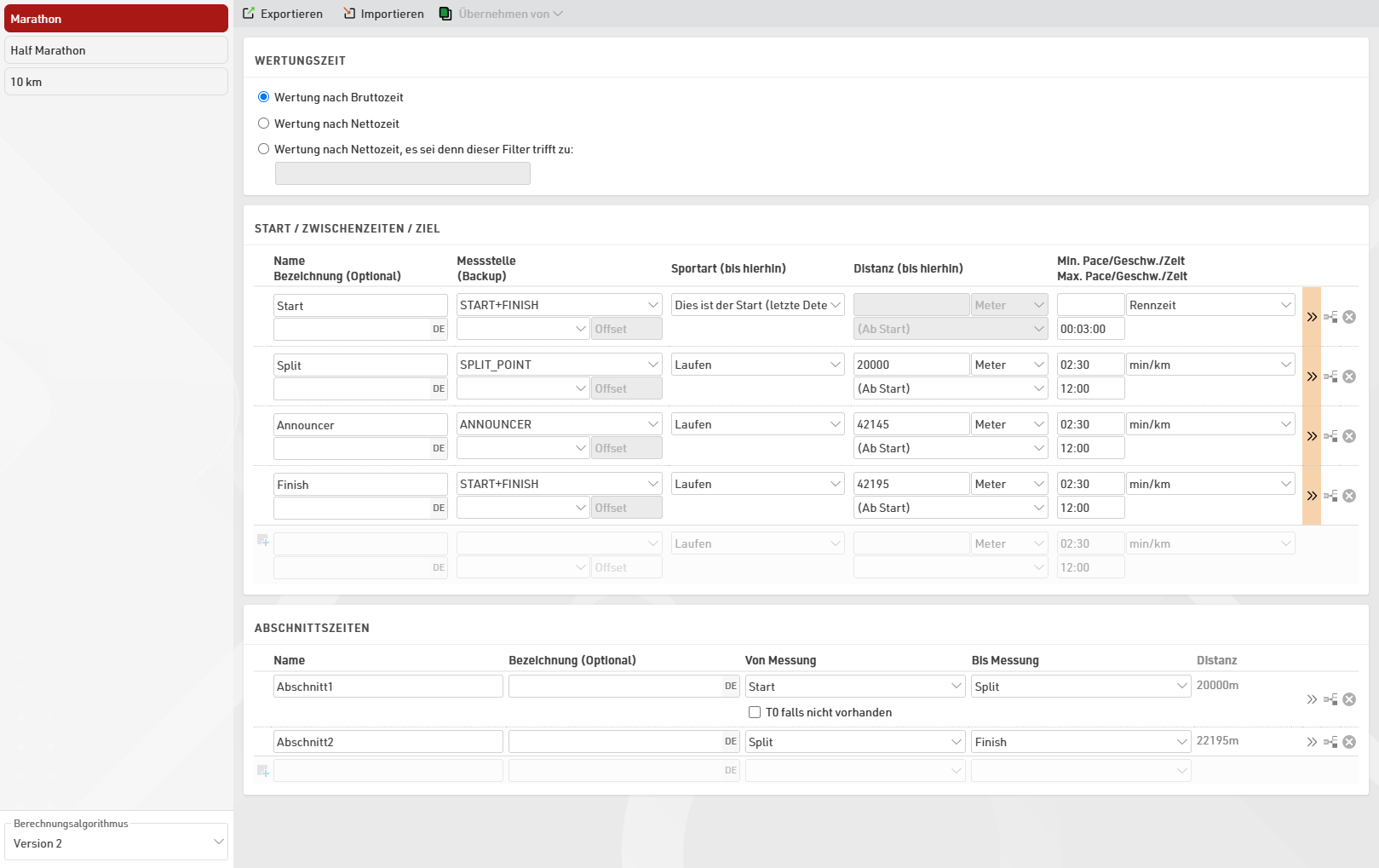Screen dimensions: 1379x868
Task: Click the Exportieren button
Action: [x=283, y=14]
